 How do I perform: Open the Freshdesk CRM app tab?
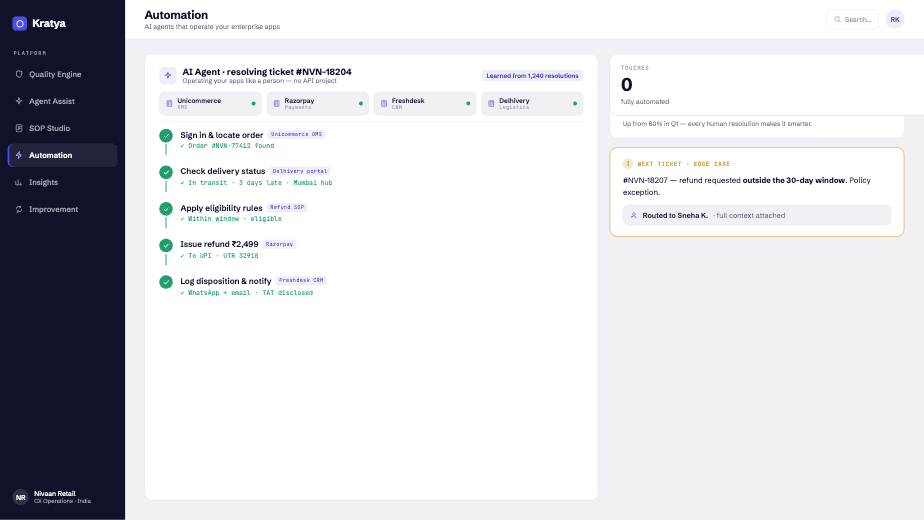[425, 104]
